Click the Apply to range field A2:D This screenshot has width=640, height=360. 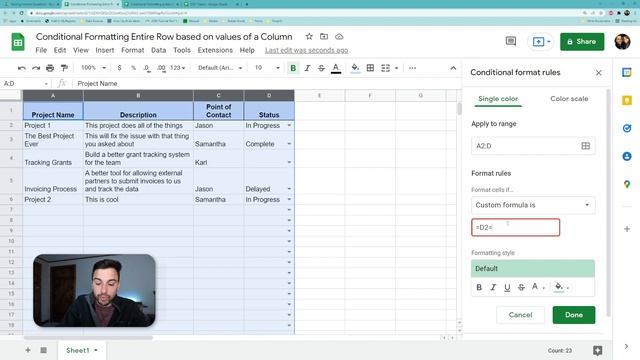coord(533,146)
